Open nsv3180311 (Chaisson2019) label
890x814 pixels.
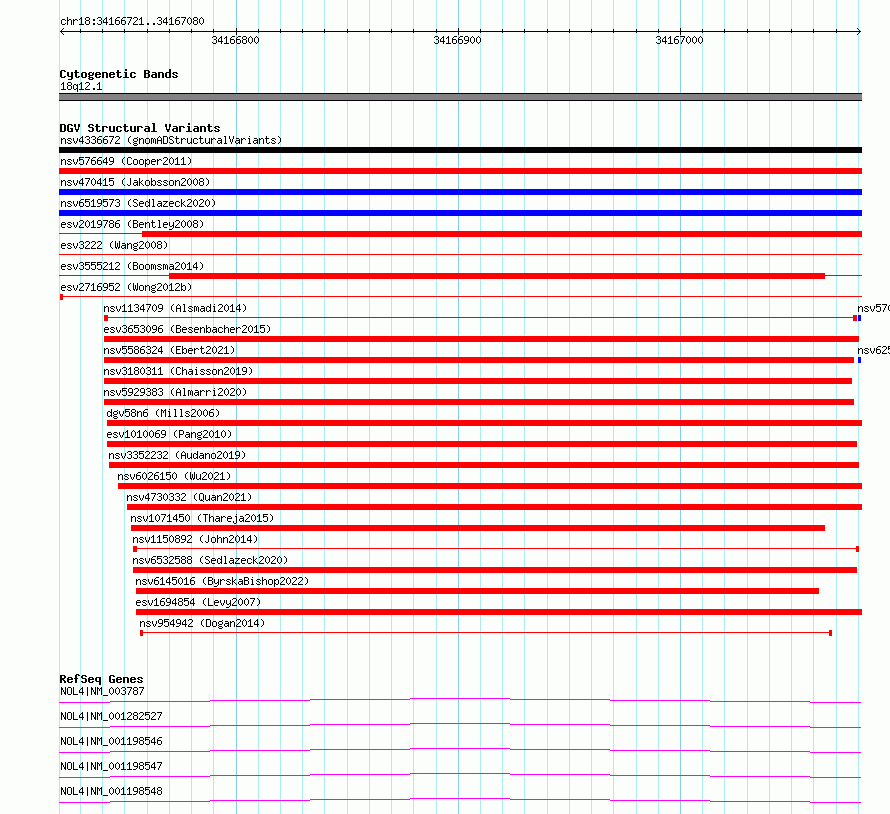(x=178, y=371)
